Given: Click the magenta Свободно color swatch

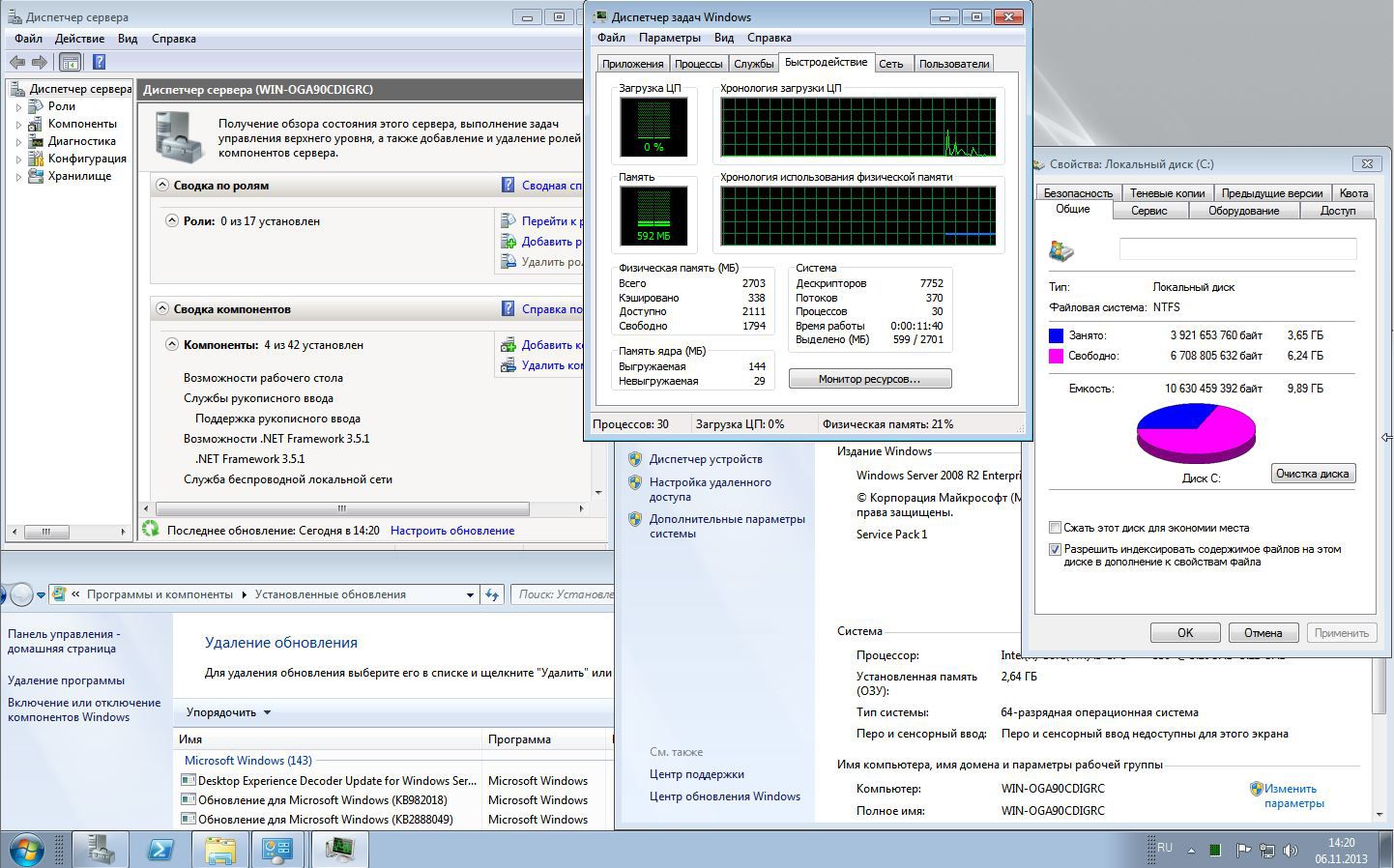Looking at the screenshot, I should tap(1056, 356).
